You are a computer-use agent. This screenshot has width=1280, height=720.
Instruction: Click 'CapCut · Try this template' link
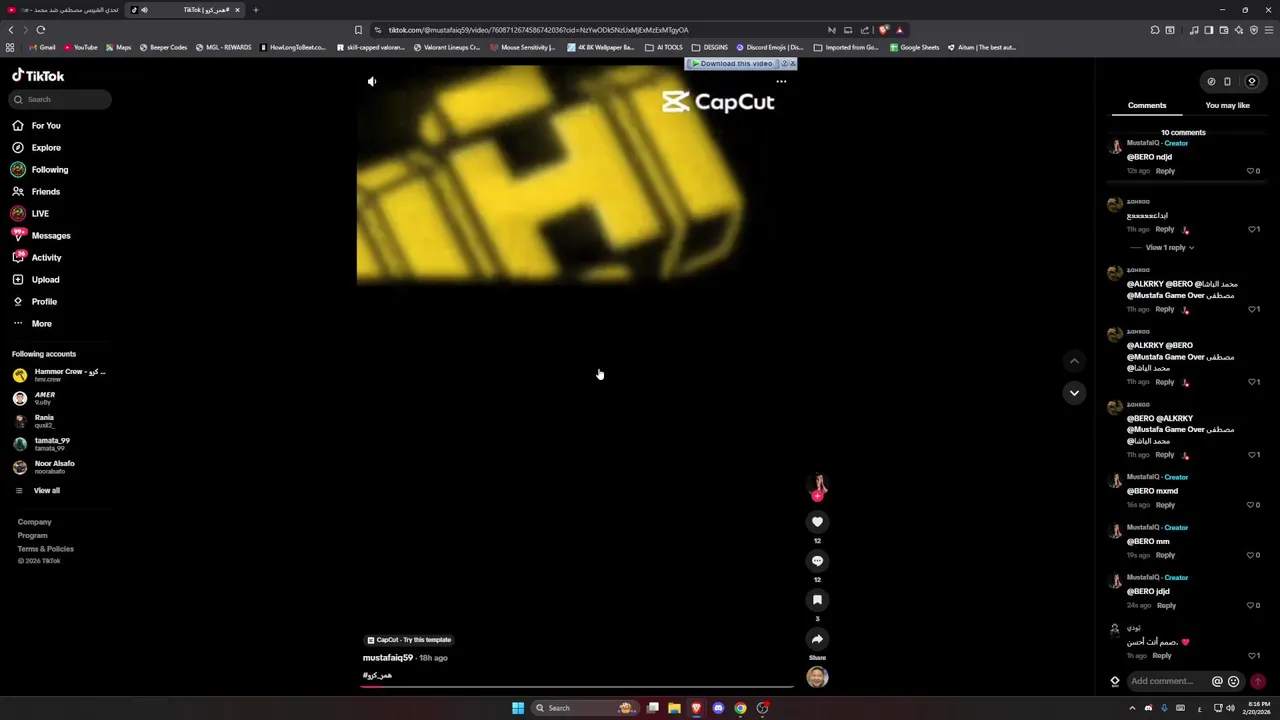tap(408, 640)
